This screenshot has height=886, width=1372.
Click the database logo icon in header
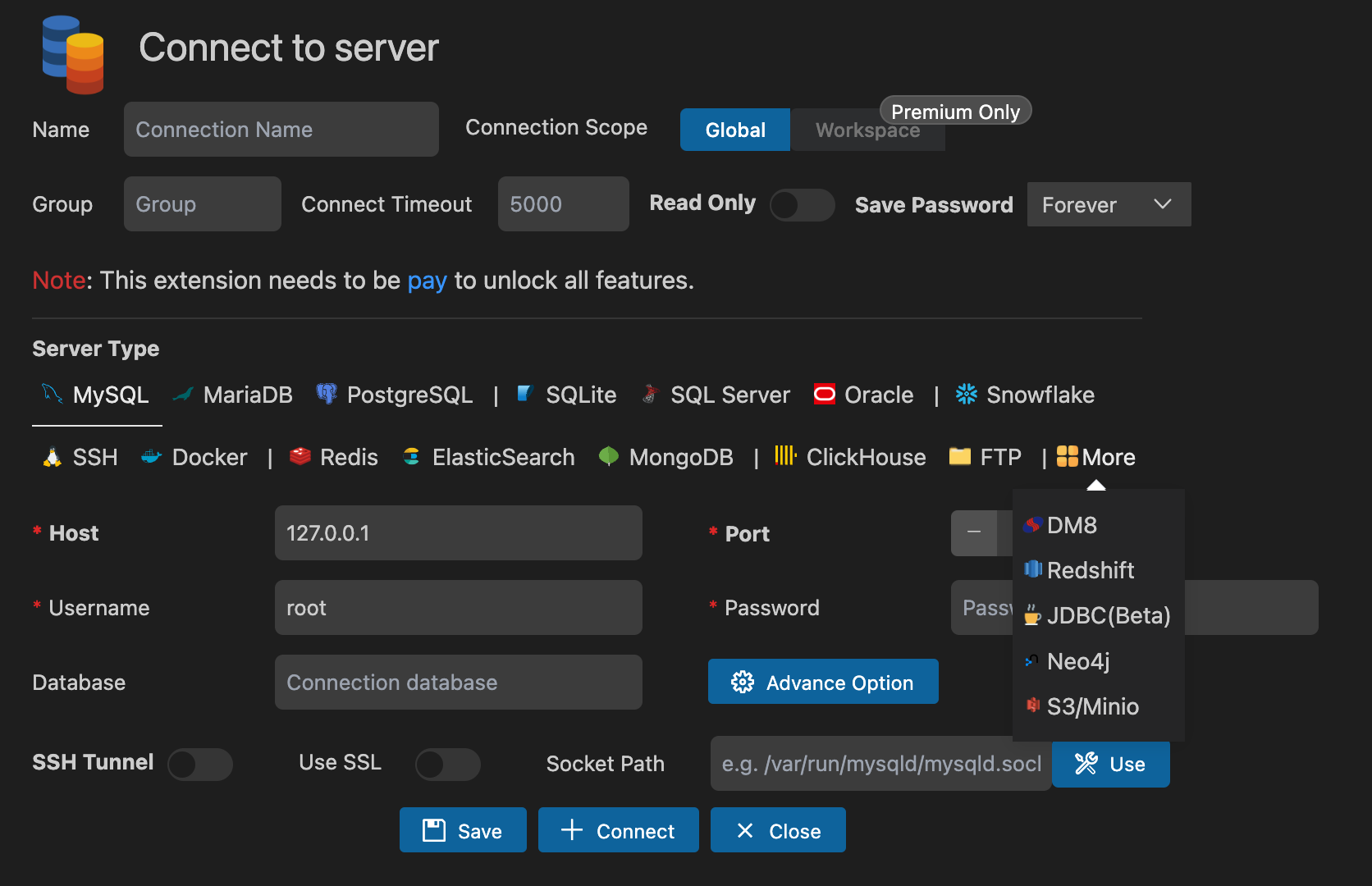pyautogui.click(x=73, y=54)
